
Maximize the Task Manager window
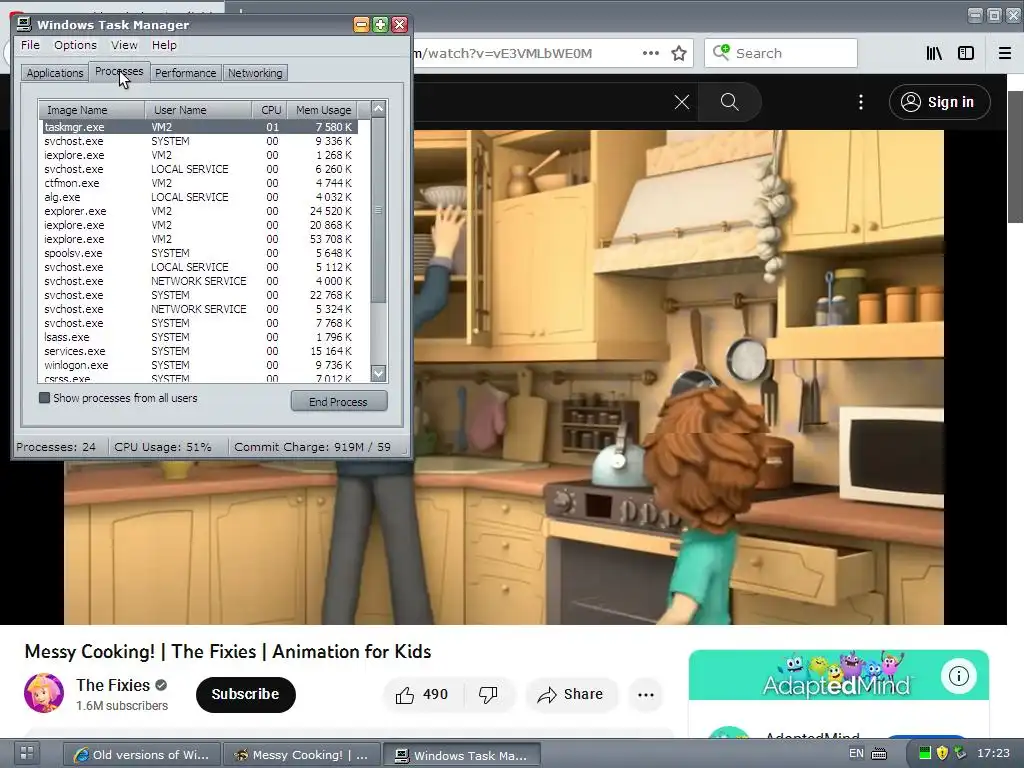coord(380,25)
